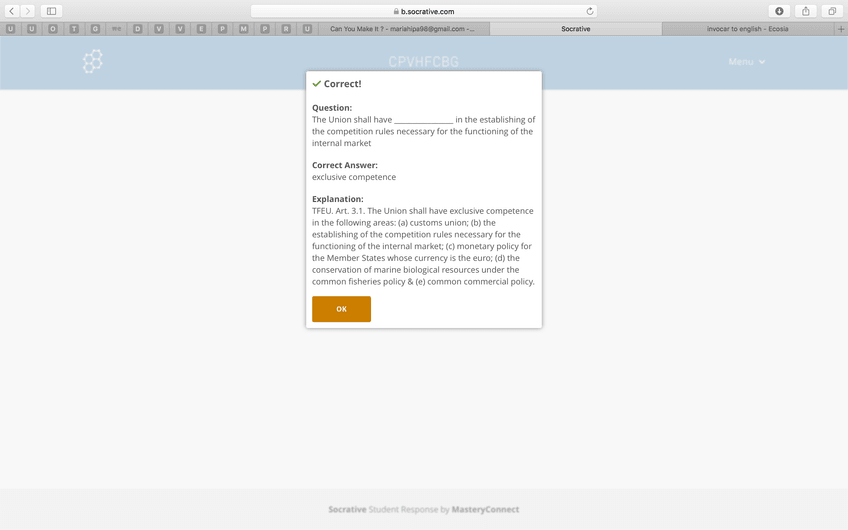Click the padlock icon in the address bar
The width and height of the screenshot is (848, 530).
(x=396, y=11)
